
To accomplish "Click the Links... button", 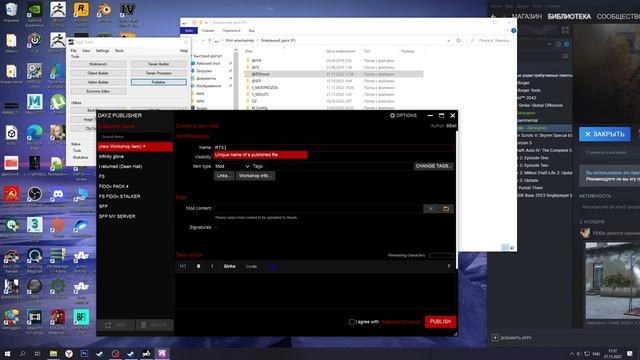I will (224, 176).
